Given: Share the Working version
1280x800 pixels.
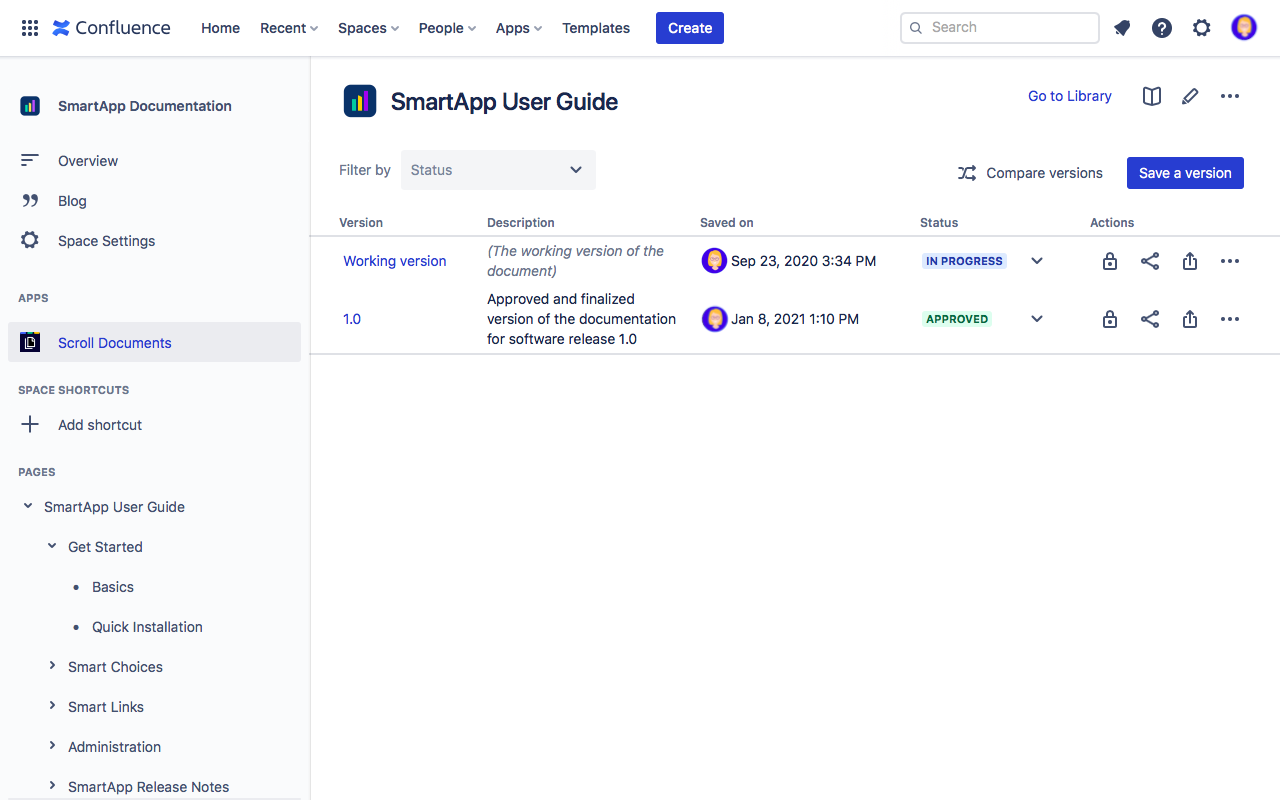Looking at the screenshot, I should pos(1149,260).
